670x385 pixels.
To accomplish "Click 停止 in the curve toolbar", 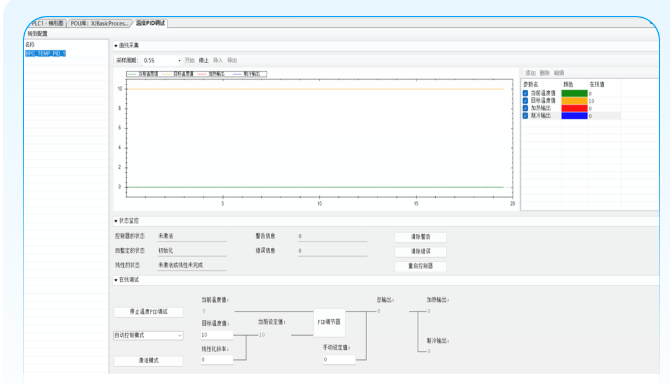I will coord(204,61).
